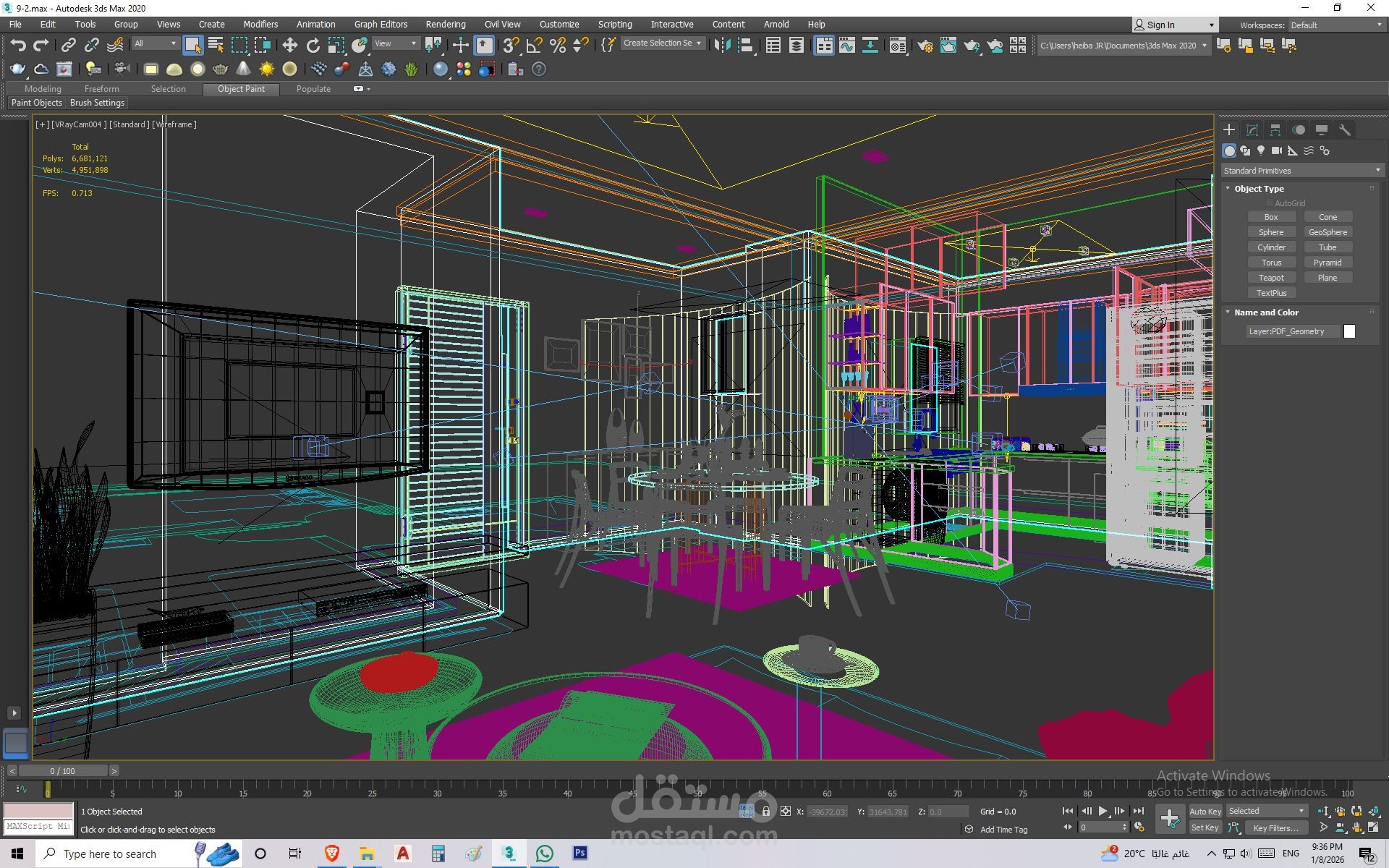Open the Key Filters dialog button
Viewport: 1389px width, 868px height.
1275,828
